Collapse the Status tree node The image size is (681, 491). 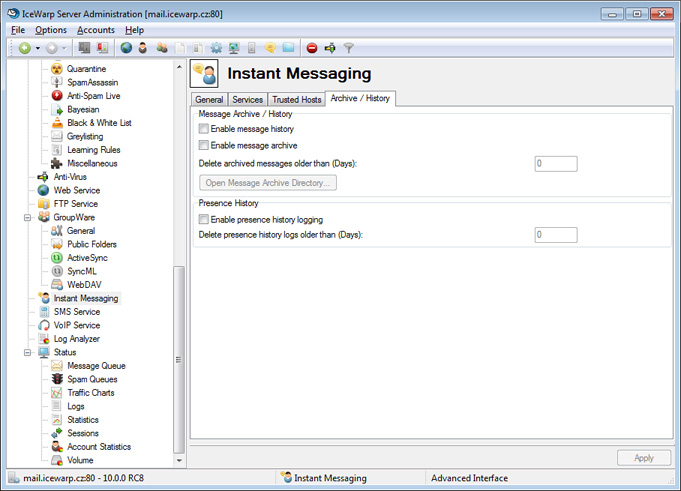pyautogui.click(x=28, y=352)
